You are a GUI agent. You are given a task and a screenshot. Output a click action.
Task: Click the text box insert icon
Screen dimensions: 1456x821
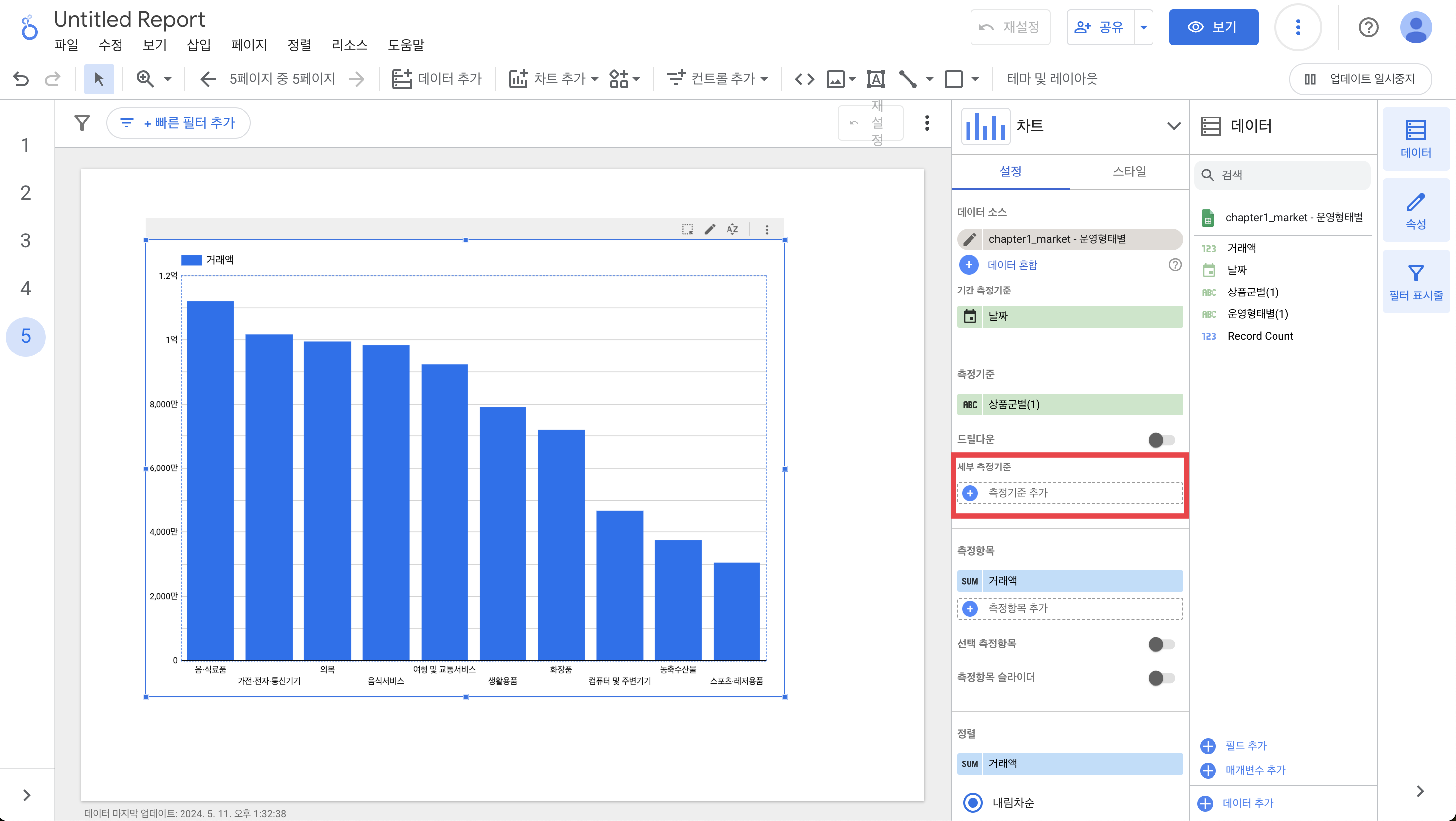click(x=875, y=79)
